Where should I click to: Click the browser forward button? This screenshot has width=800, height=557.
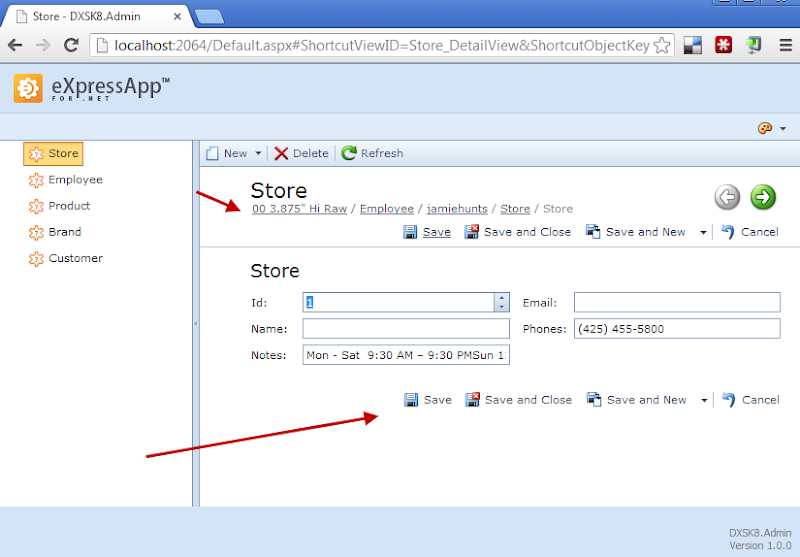coord(43,45)
